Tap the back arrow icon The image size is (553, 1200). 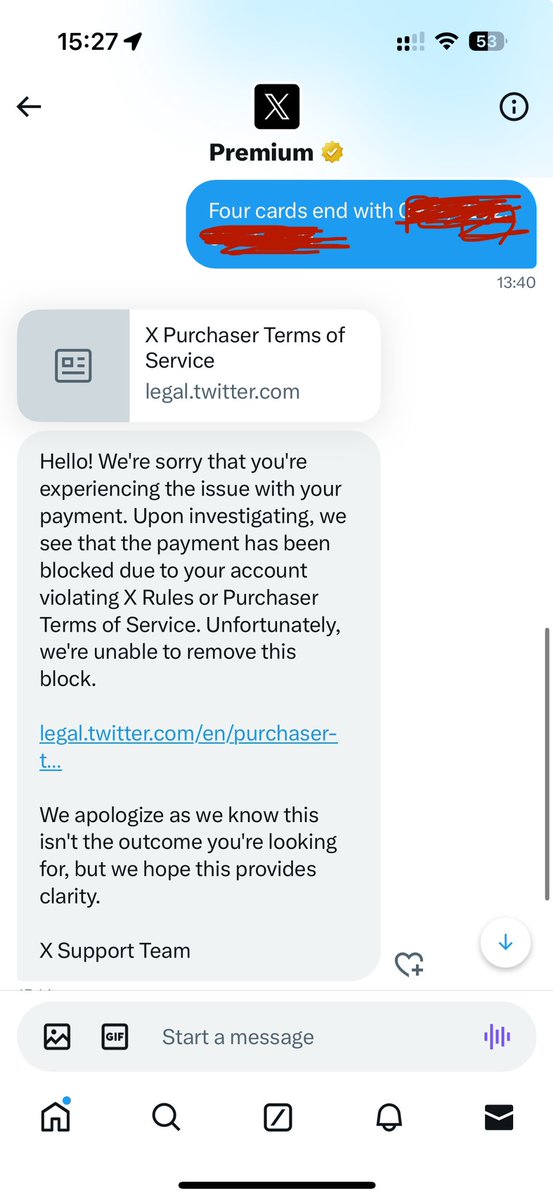[x=29, y=107]
